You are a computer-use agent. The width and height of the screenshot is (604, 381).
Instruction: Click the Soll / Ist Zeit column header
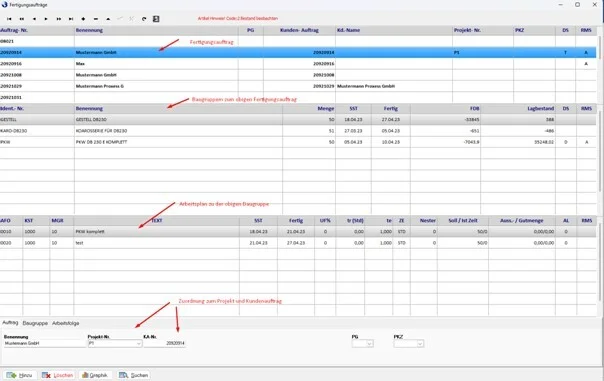[463, 221]
